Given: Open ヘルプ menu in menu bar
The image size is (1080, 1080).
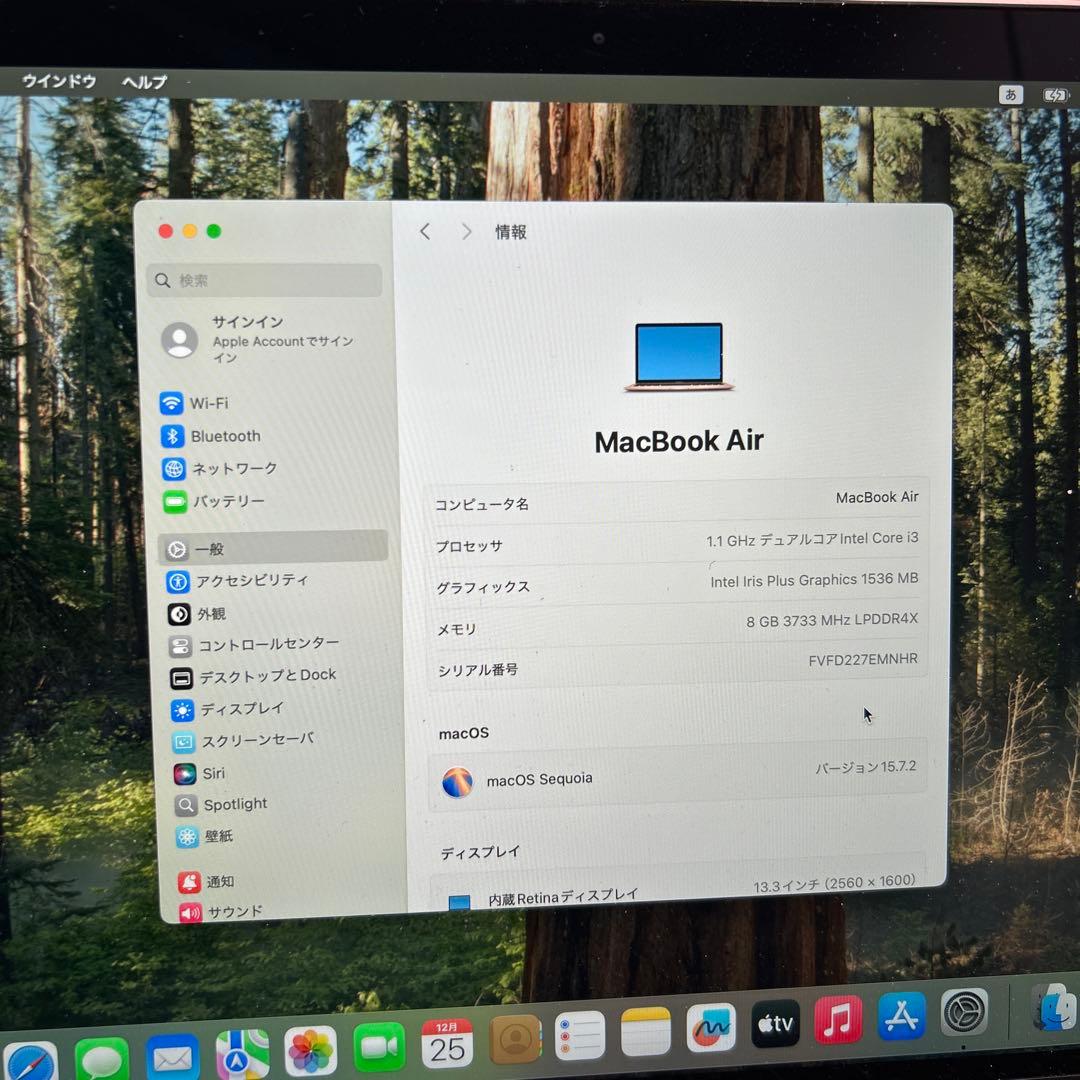Looking at the screenshot, I should click(x=145, y=81).
